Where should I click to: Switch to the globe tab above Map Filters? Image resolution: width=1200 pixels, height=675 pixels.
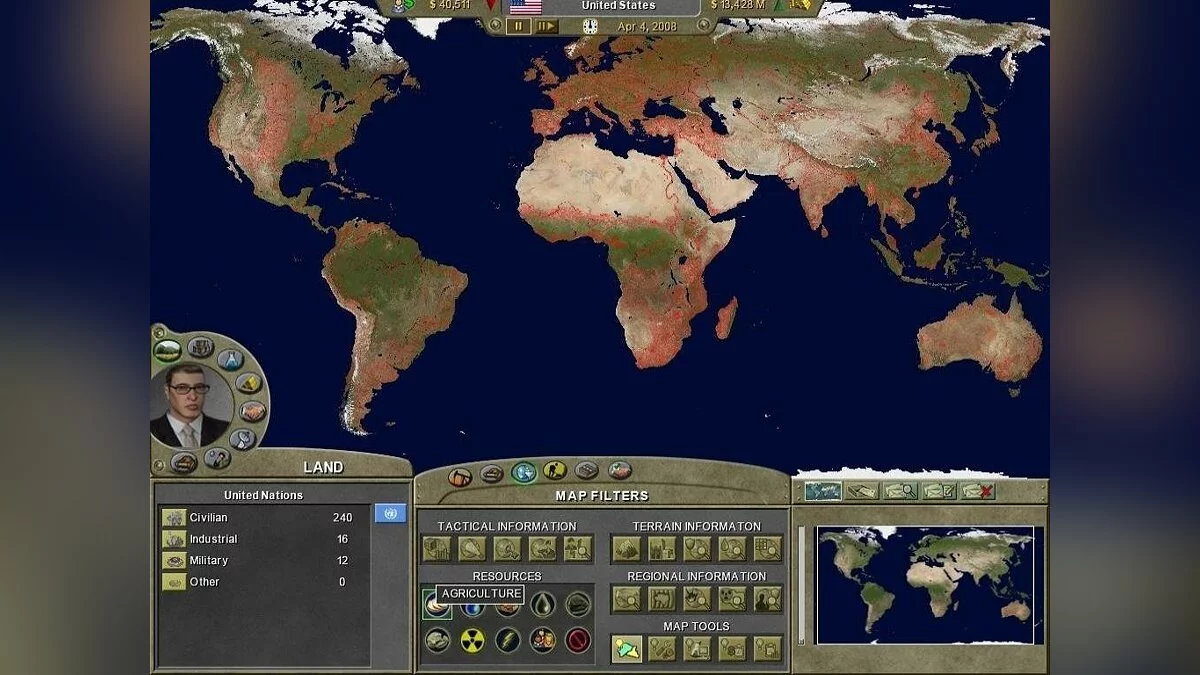524,472
